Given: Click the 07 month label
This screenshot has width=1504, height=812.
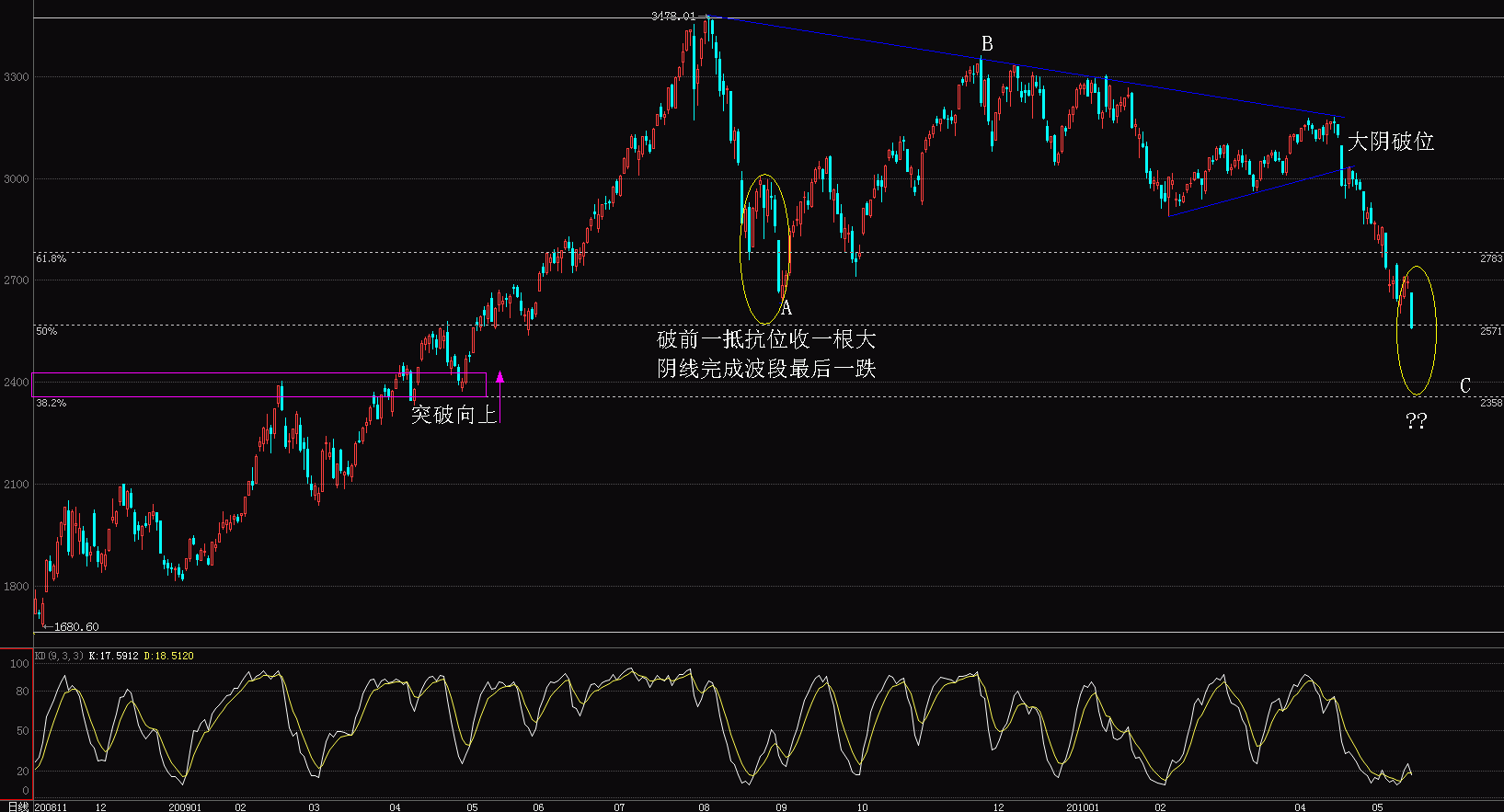Looking at the screenshot, I should (619, 807).
